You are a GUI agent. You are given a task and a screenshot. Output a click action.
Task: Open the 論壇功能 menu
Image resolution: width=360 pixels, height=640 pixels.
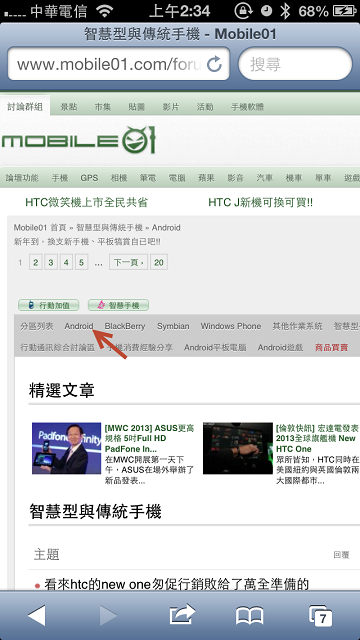pyautogui.click(x=22, y=178)
